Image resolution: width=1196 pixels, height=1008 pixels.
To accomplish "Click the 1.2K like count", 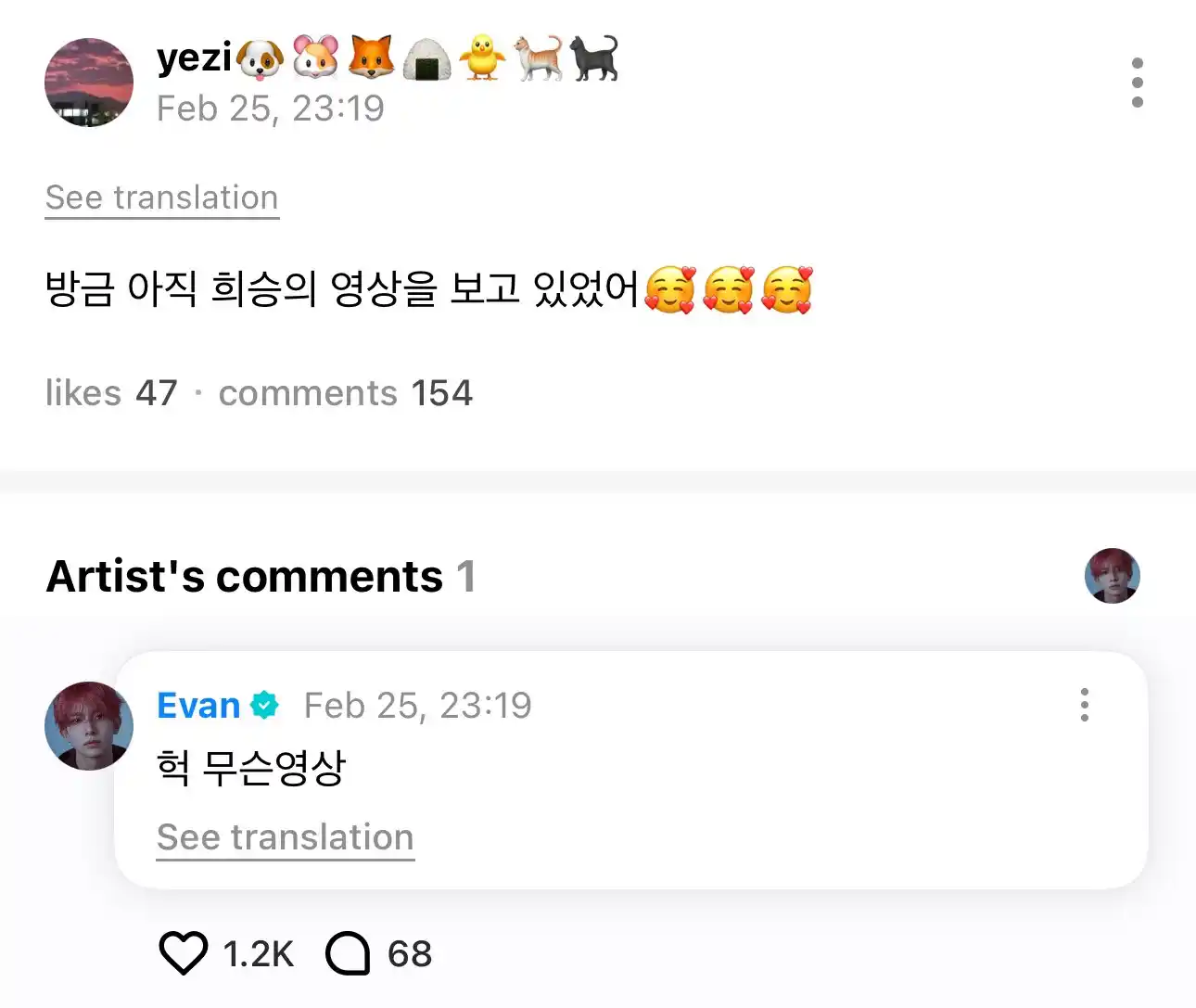I will 258,954.
